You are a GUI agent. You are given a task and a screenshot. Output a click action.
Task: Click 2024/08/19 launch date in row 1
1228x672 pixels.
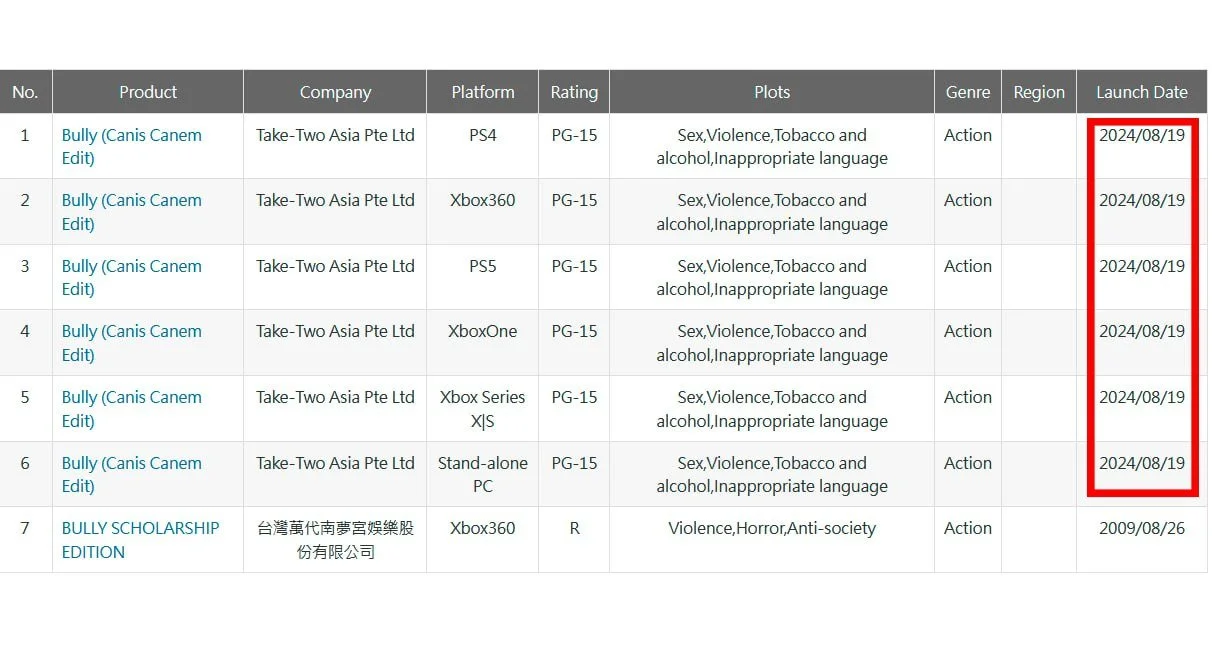pyautogui.click(x=1142, y=135)
